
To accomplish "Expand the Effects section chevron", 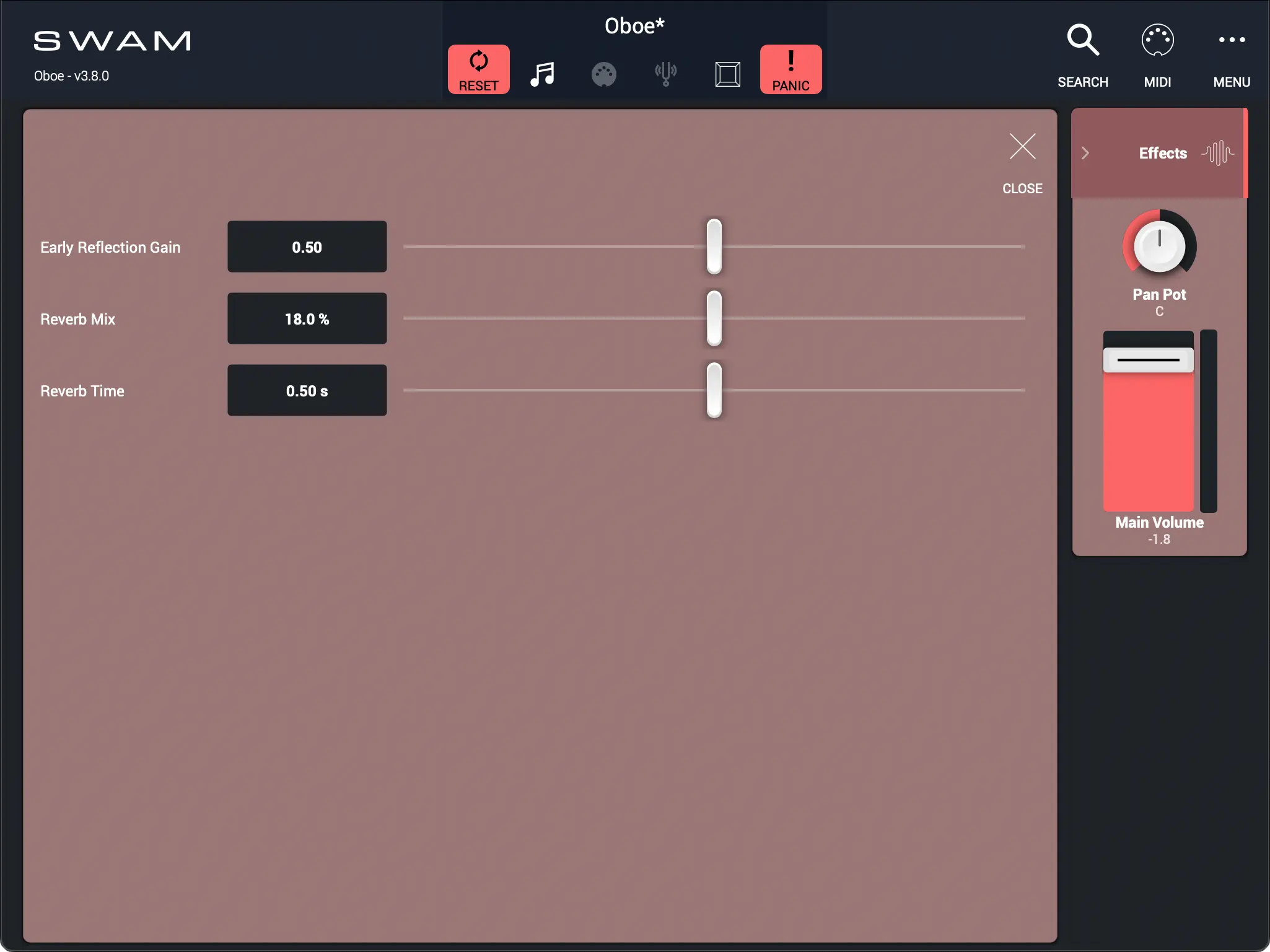I will [x=1085, y=153].
